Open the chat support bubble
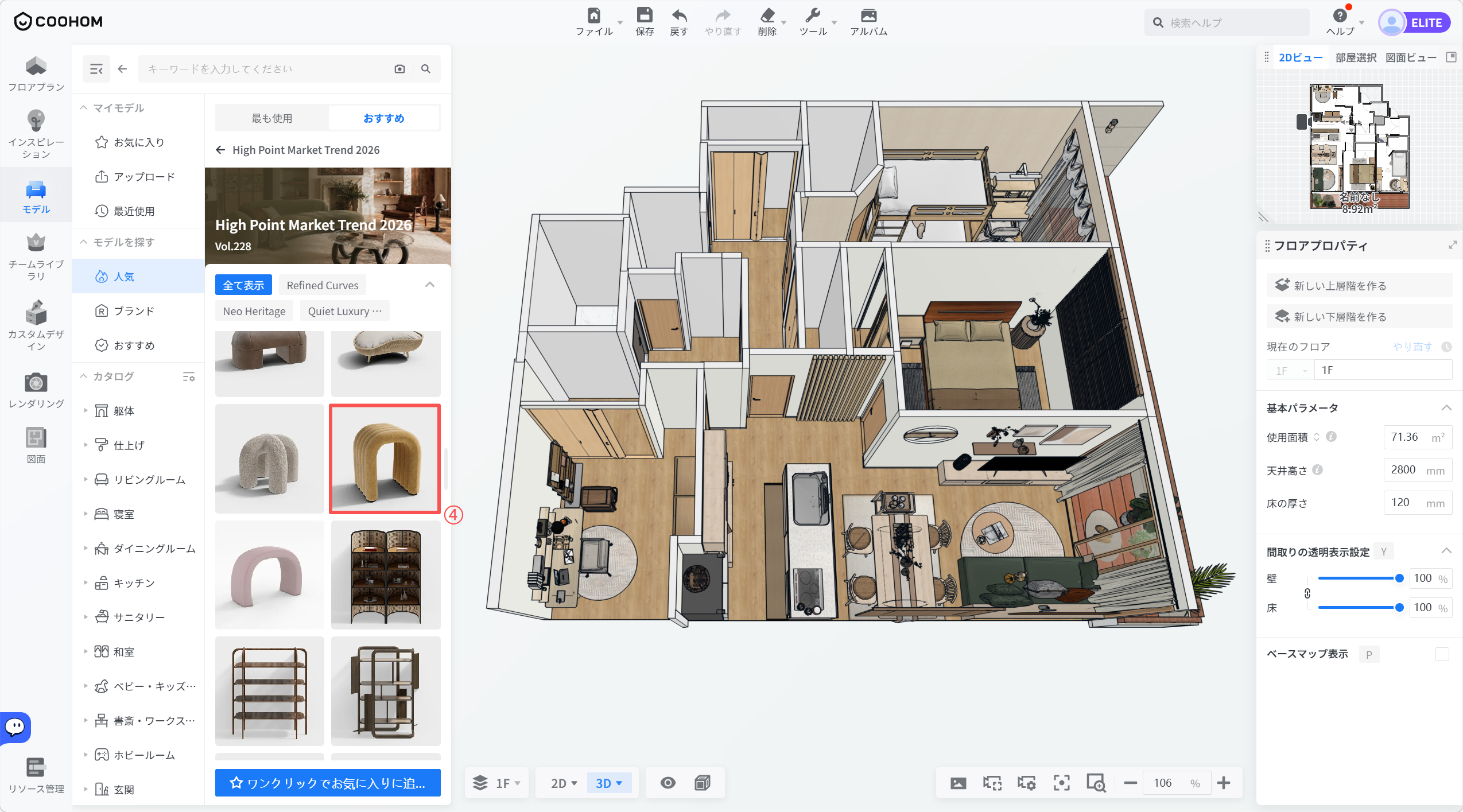 click(15, 727)
